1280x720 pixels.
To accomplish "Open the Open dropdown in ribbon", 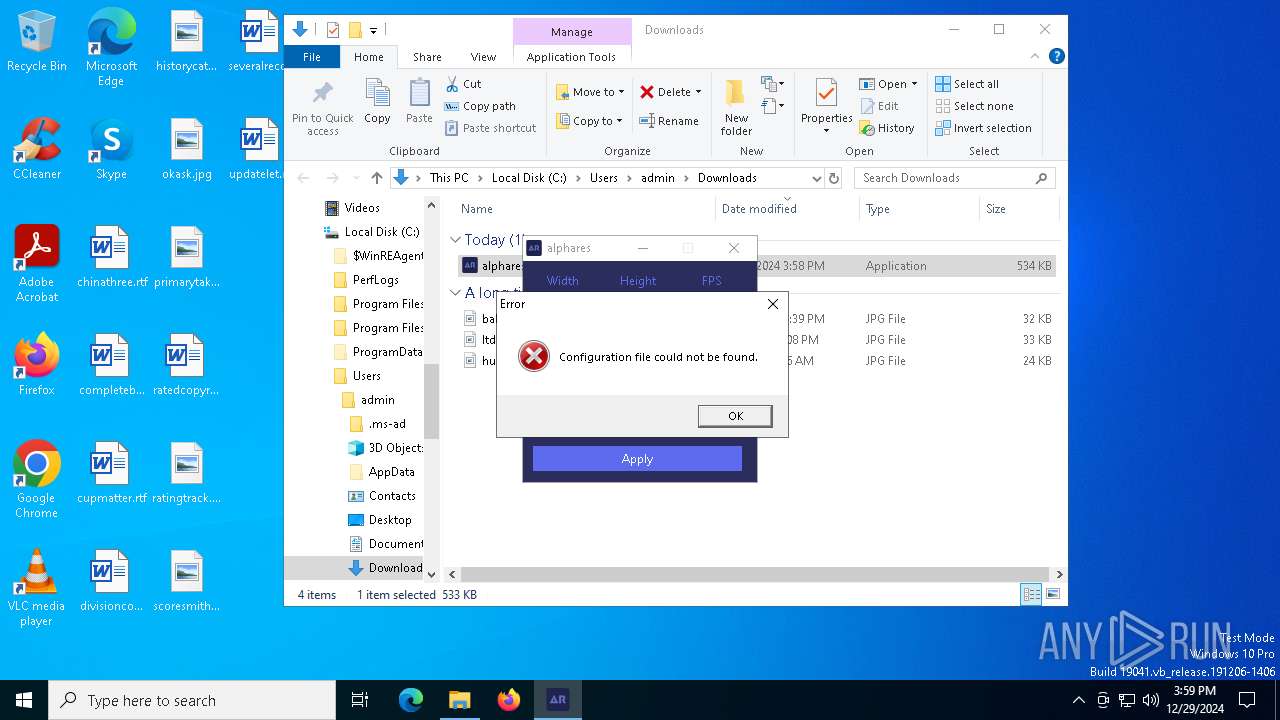I will tap(888, 84).
